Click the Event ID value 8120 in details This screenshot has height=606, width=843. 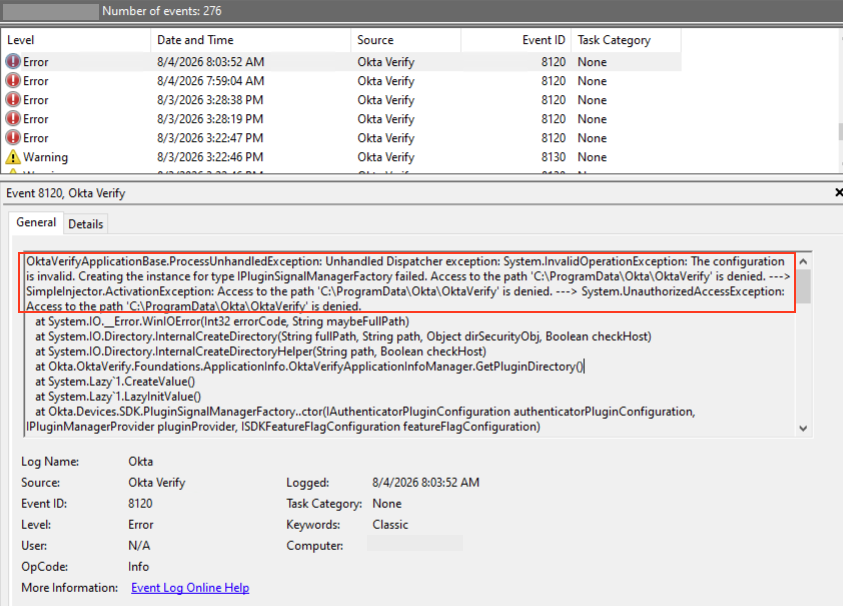pyautogui.click(x=140, y=504)
